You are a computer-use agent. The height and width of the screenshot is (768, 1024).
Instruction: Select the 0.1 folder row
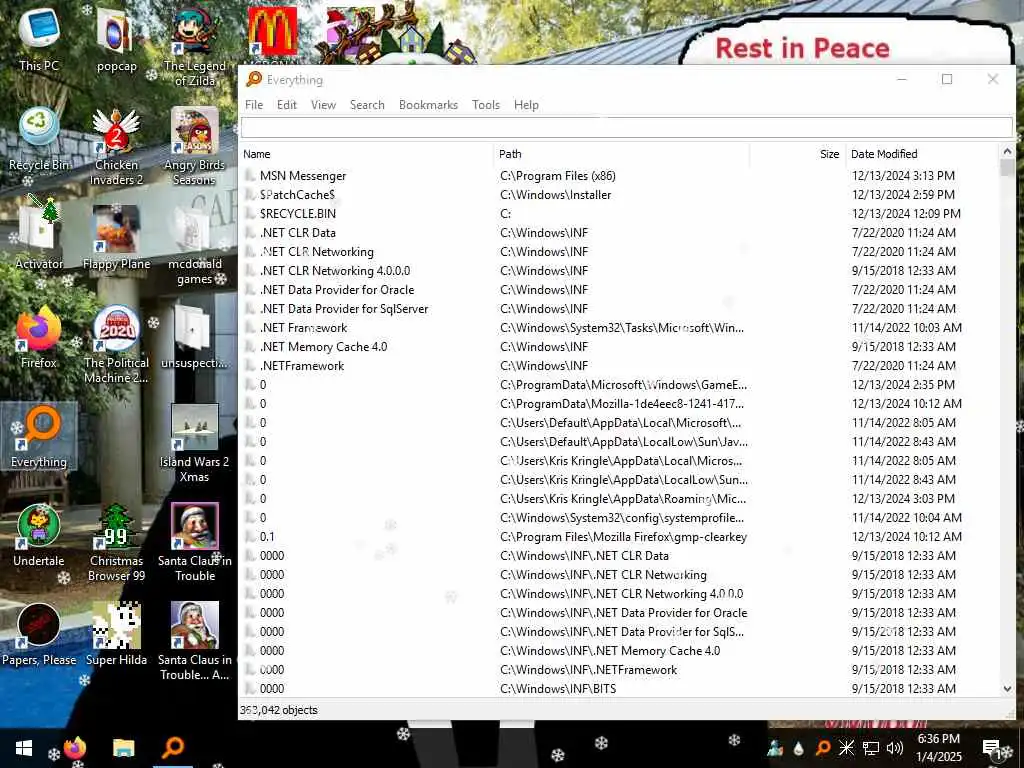(619, 537)
